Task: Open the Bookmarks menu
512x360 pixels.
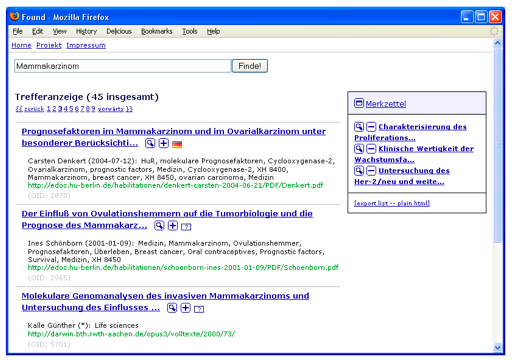Action: click(x=157, y=31)
